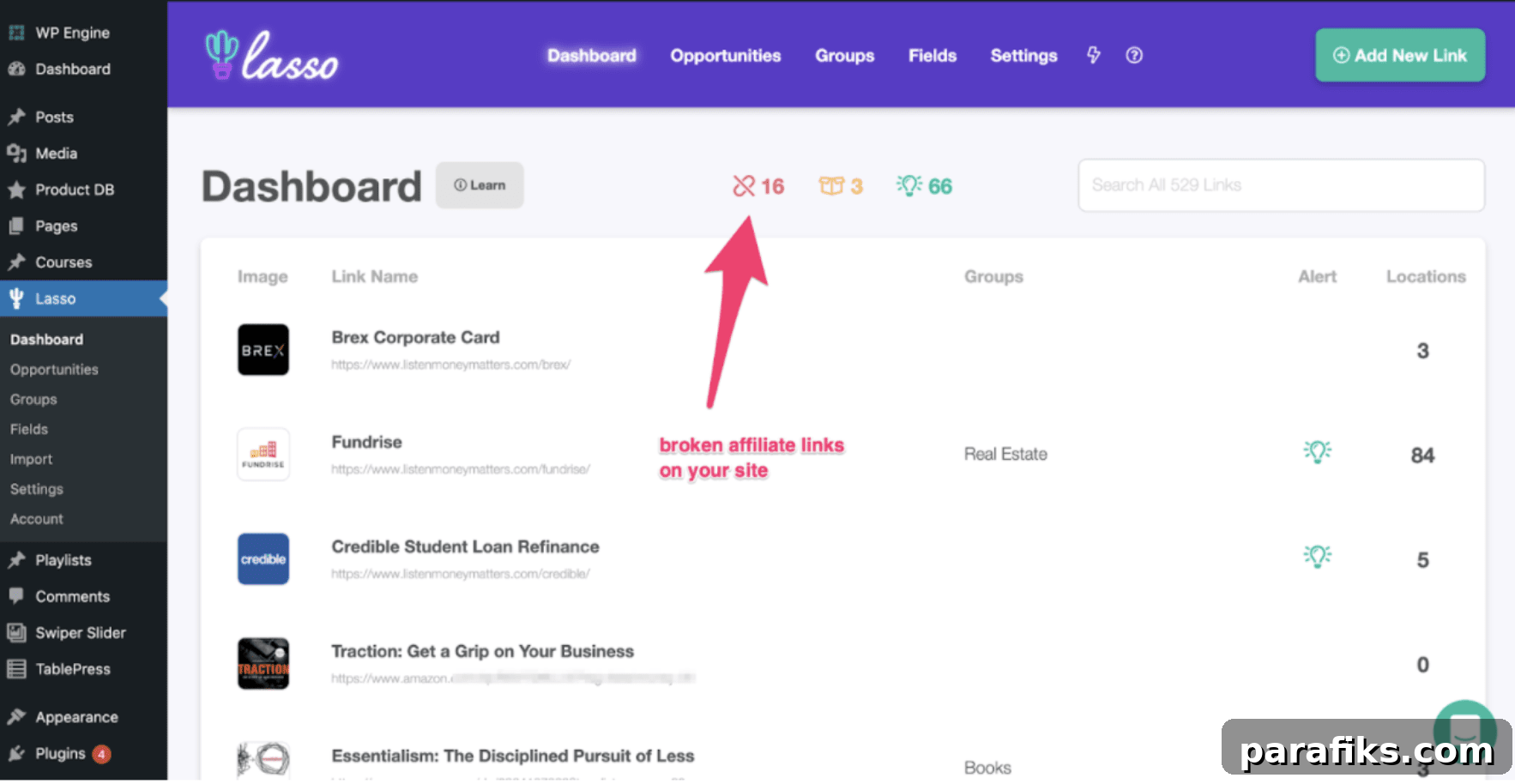The width and height of the screenshot is (1515, 784).
Task: Click the 5 locations count for Credible
Action: pos(1422,560)
